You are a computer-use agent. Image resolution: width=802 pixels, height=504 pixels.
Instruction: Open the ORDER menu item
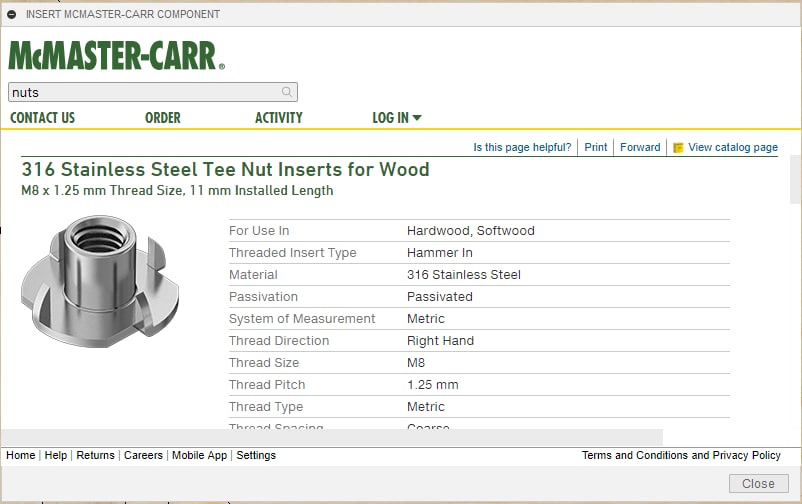tap(163, 118)
